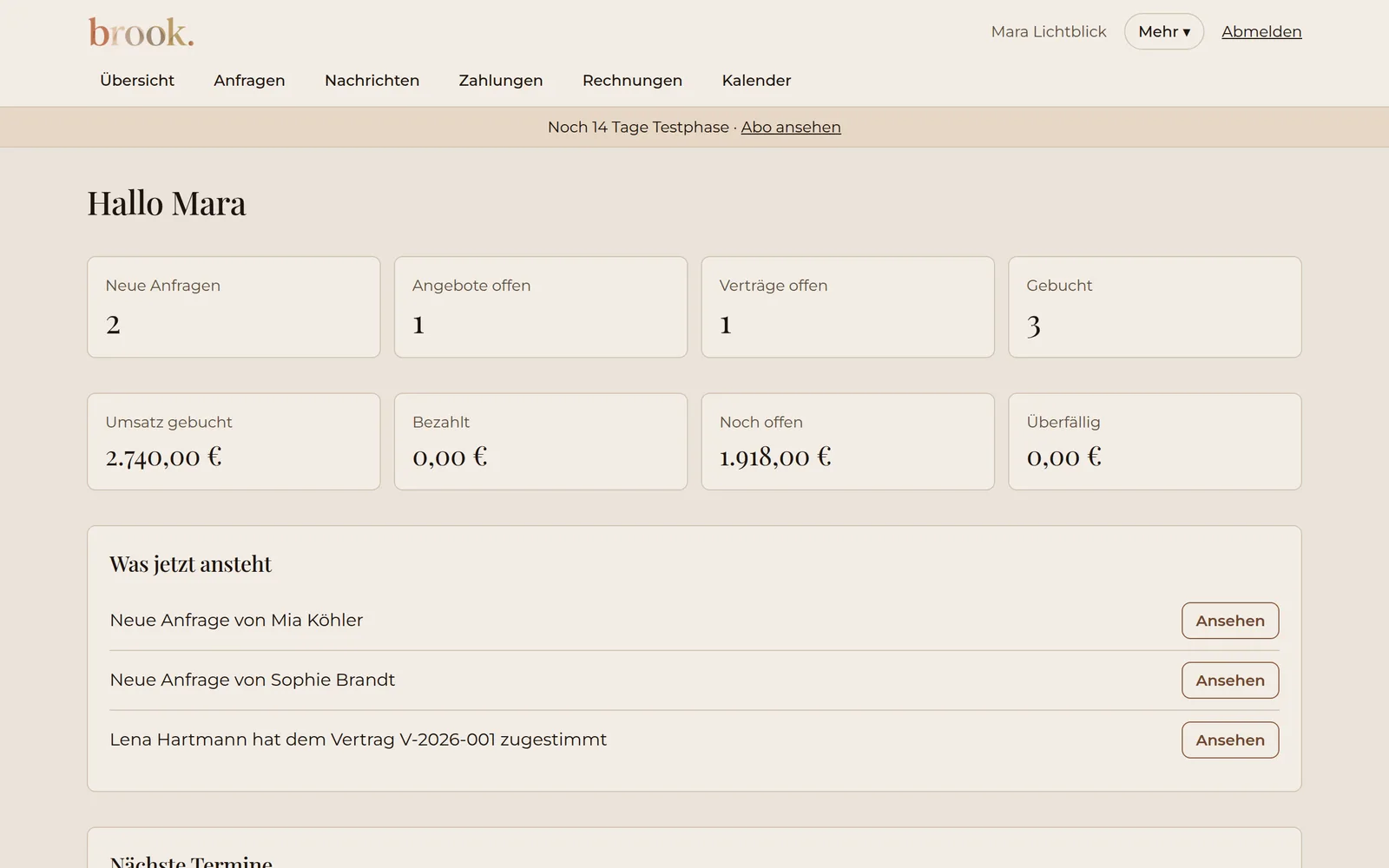Open the Überfällig card
This screenshot has height=868, width=1389.
pos(1155,441)
